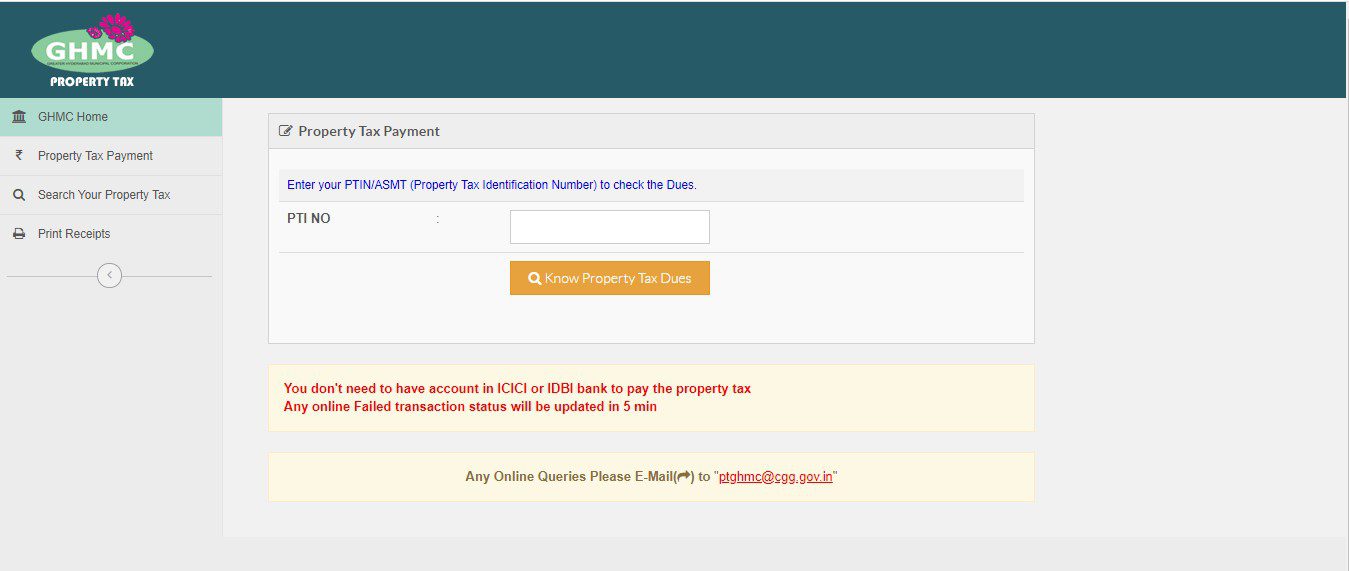Click the edit pencil icon in the panel header

coord(286,131)
